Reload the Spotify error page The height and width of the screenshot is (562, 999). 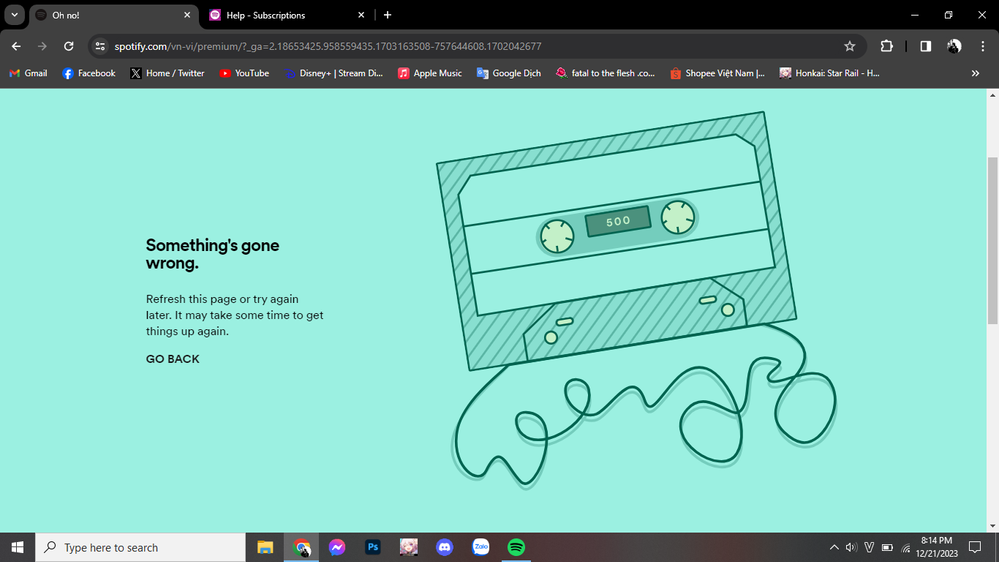point(69,46)
